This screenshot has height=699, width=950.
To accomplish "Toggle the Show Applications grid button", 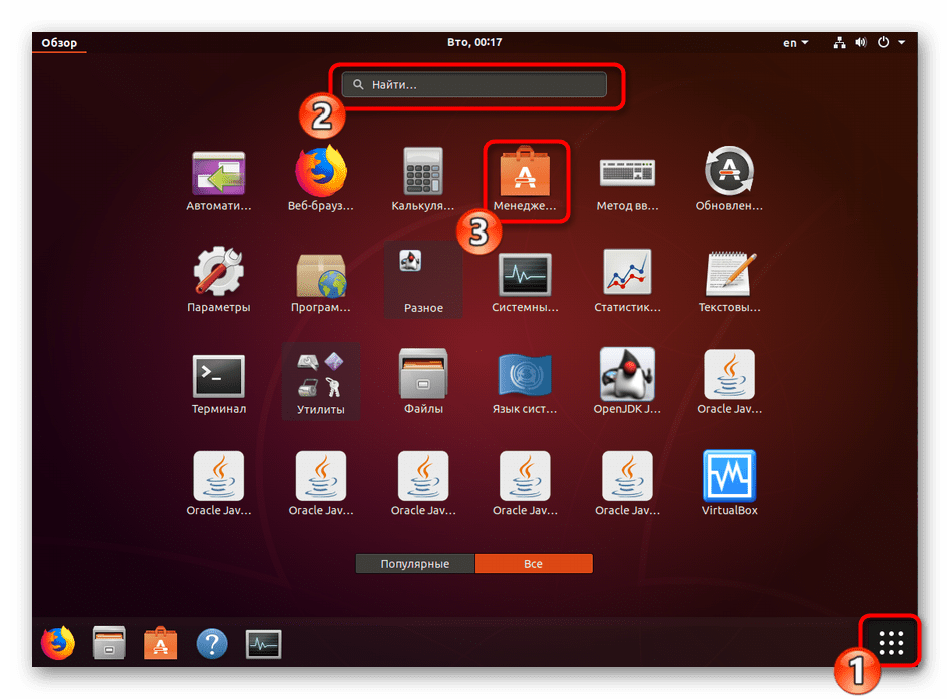I will coord(890,643).
